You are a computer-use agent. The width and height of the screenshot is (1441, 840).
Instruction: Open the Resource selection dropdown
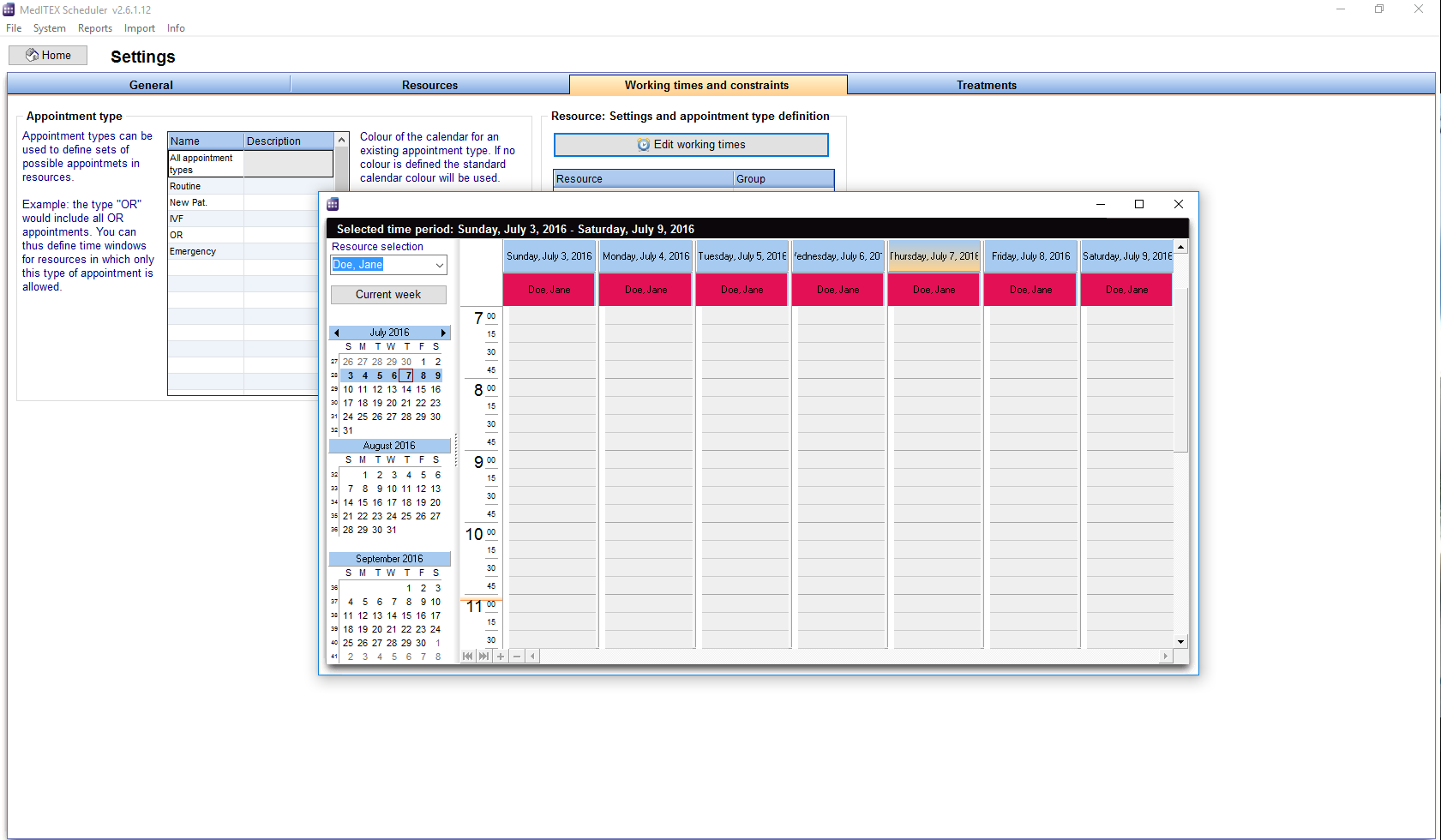tap(440, 265)
